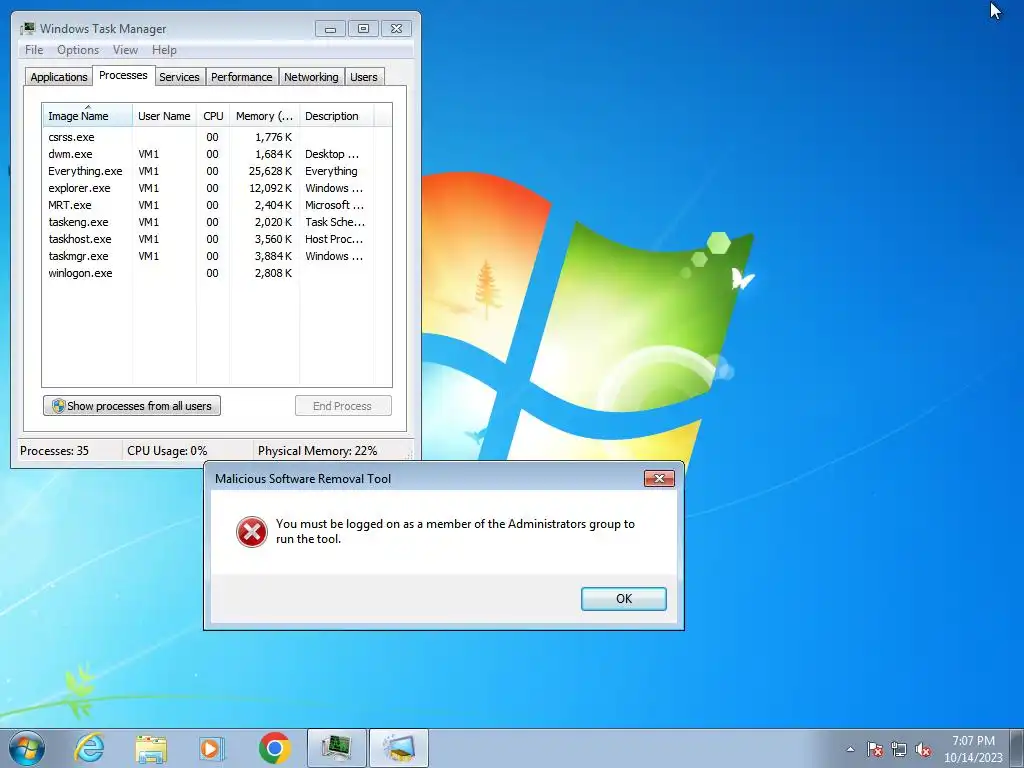Click the Task Manager title bar icon

[27, 28]
